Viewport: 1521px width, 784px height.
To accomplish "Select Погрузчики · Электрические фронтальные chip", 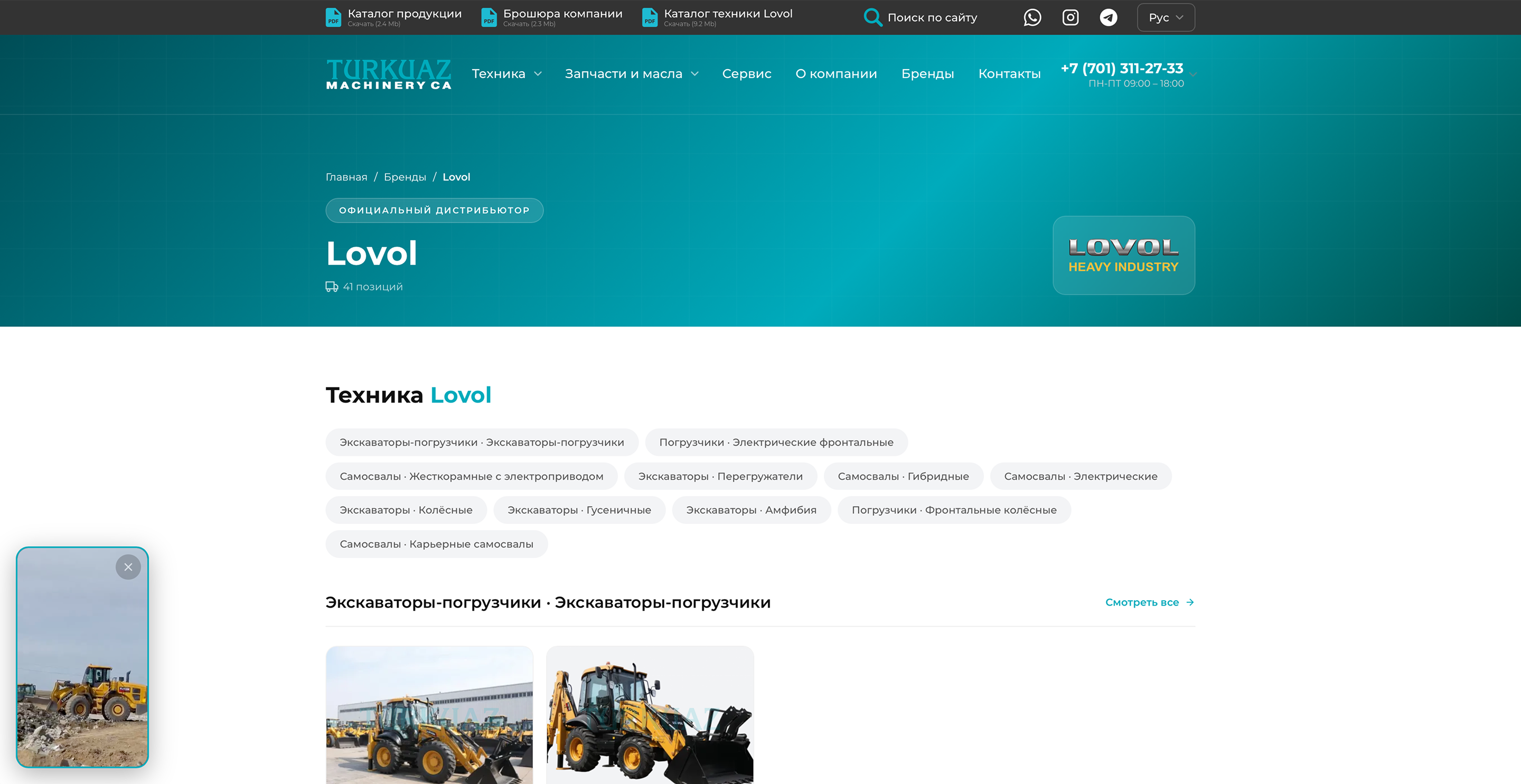I will [776, 442].
